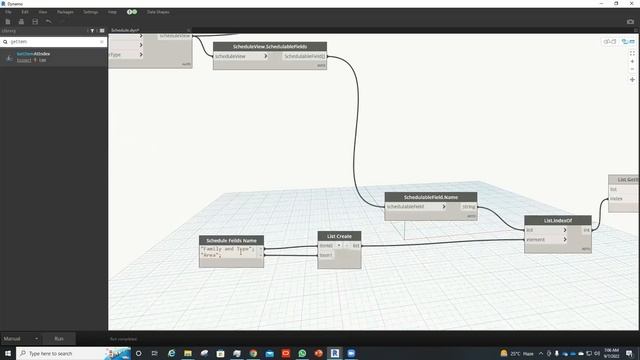Click List.IndexOf list input port chevron
This screenshot has width=640, height=360.
point(564,230)
